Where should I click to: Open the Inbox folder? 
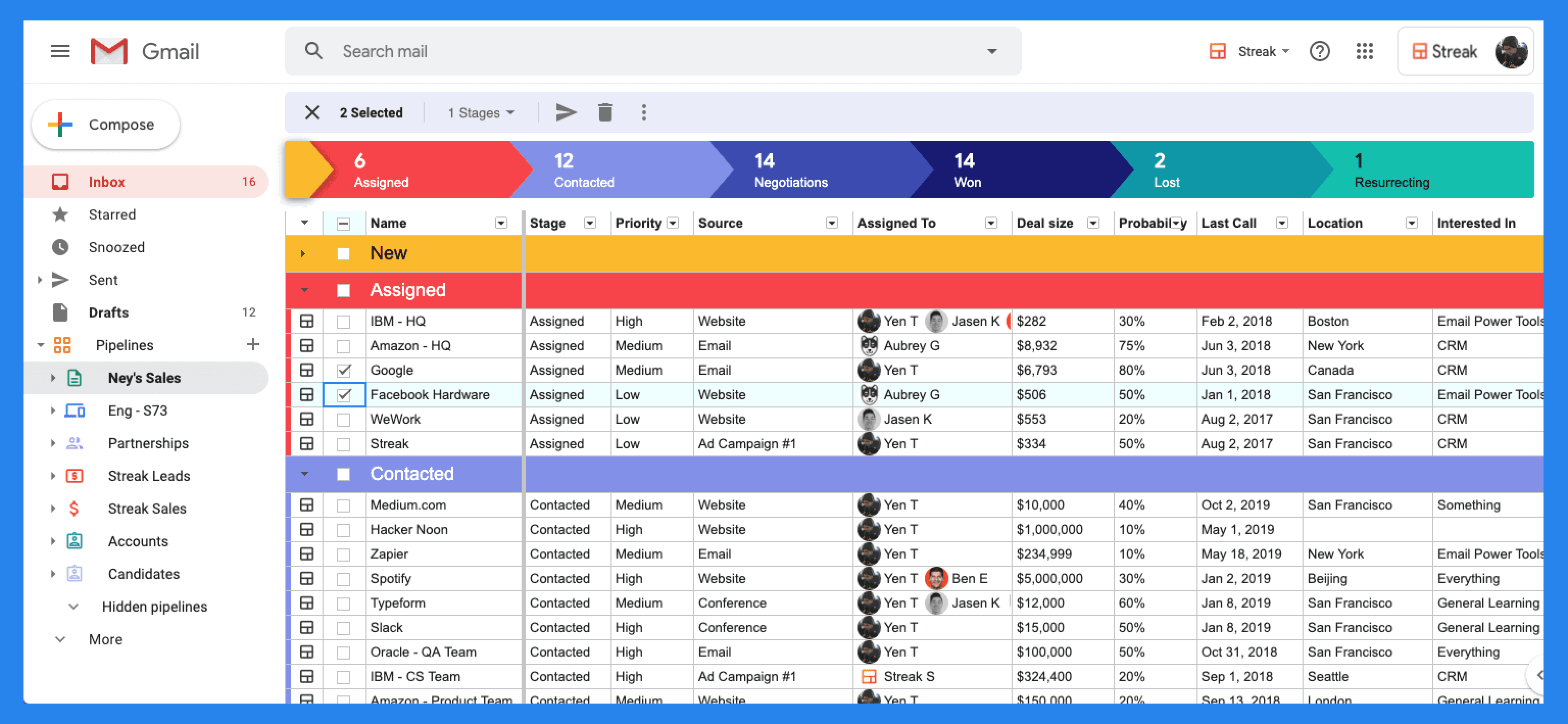pyautogui.click(x=146, y=181)
